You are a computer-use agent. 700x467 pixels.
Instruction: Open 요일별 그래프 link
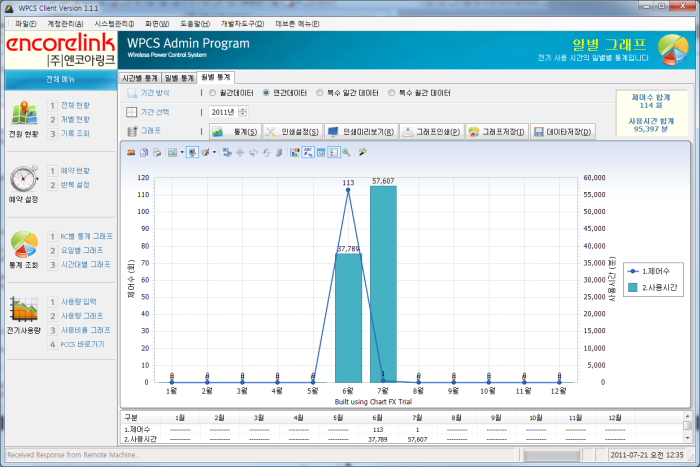(x=82, y=250)
